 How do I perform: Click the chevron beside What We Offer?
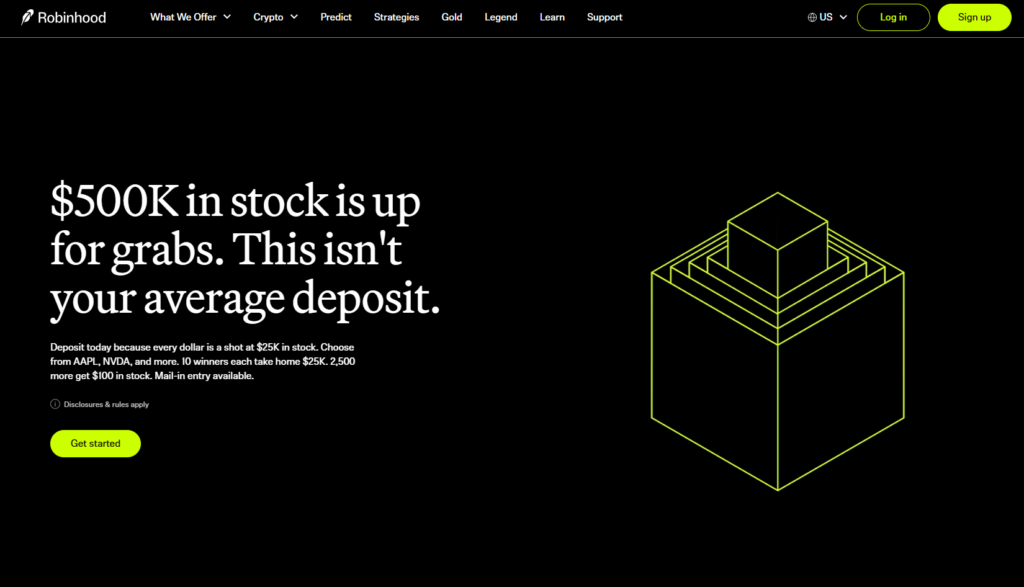[227, 17]
